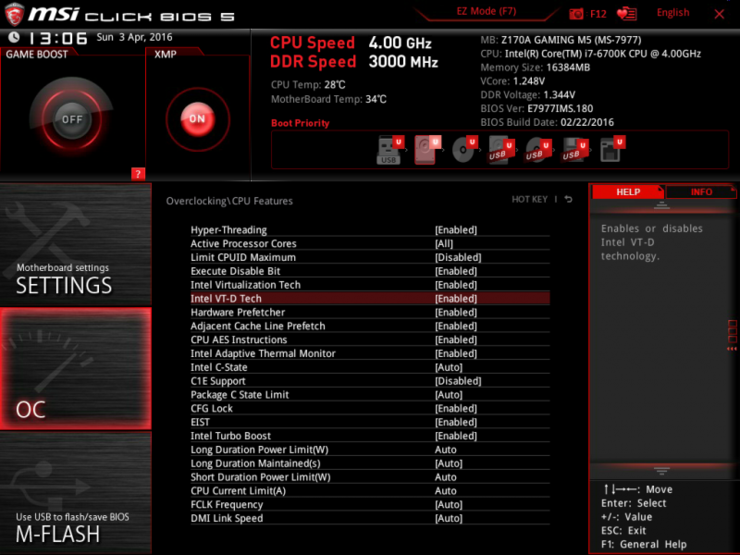Open DMI Link Speed [Auto] value

click(x=448, y=518)
